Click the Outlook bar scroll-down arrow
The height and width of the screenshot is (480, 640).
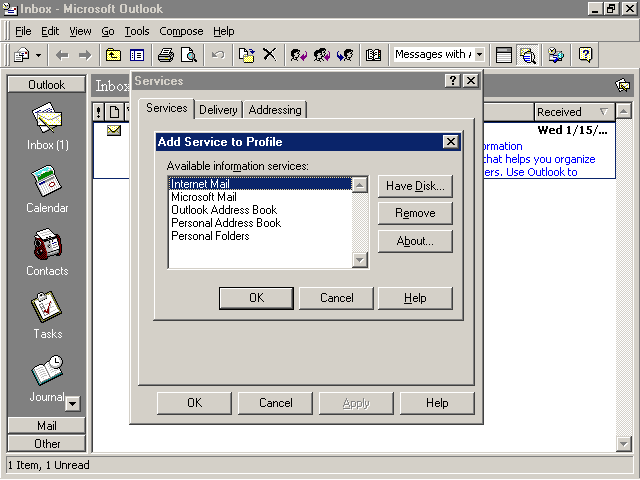click(73, 404)
